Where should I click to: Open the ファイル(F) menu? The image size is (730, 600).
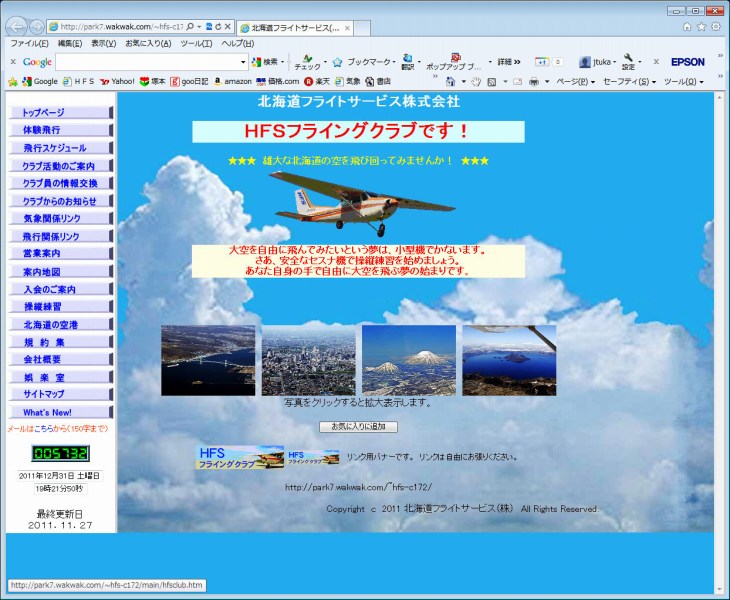click(29, 44)
